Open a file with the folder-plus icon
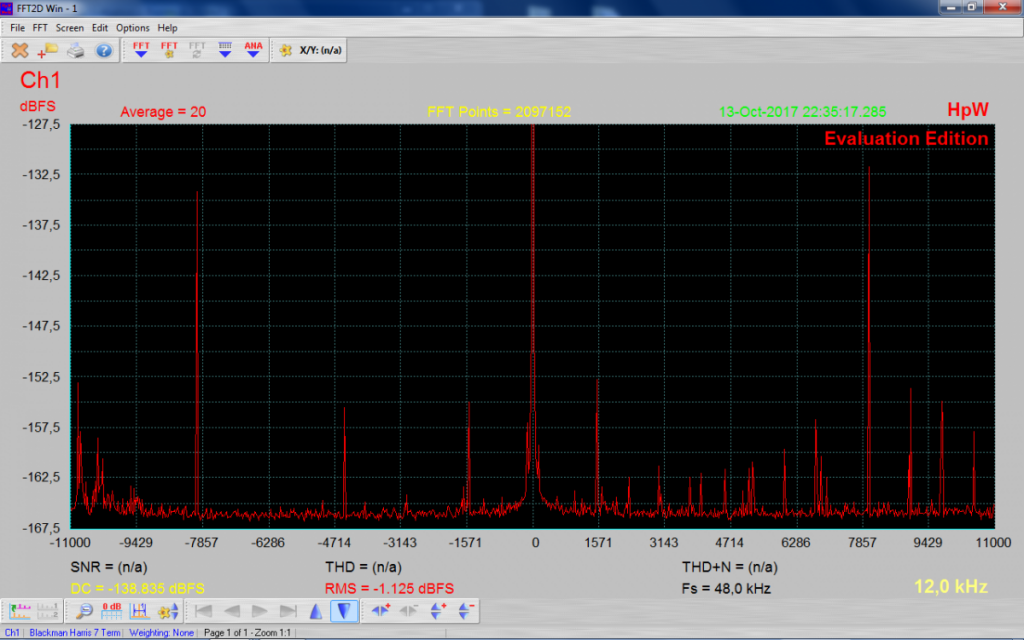Image resolution: width=1024 pixels, height=640 pixels. point(48,50)
